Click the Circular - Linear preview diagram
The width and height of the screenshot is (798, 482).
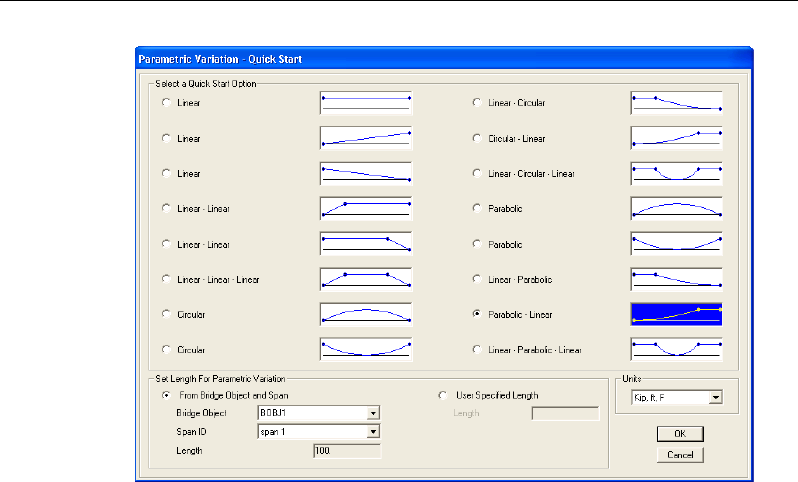pyautogui.click(x=676, y=138)
